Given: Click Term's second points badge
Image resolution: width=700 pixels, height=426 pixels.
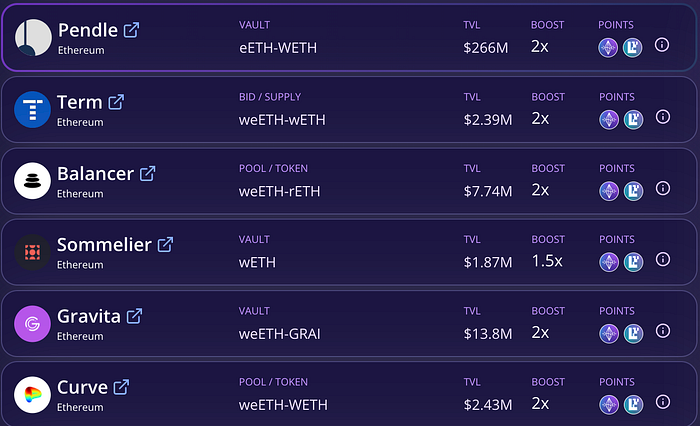Looking at the screenshot, I should click(632, 119).
